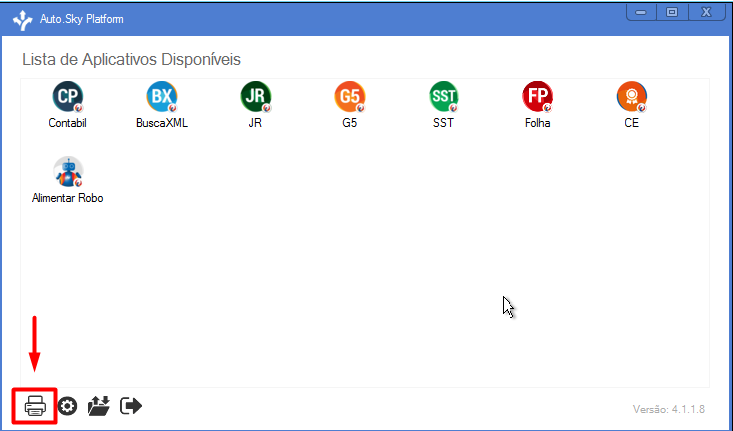Maximize the Auto.Sky Platform window
This screenshot has width=733, height=431.
pyautogui.click(x=672, y=13)
